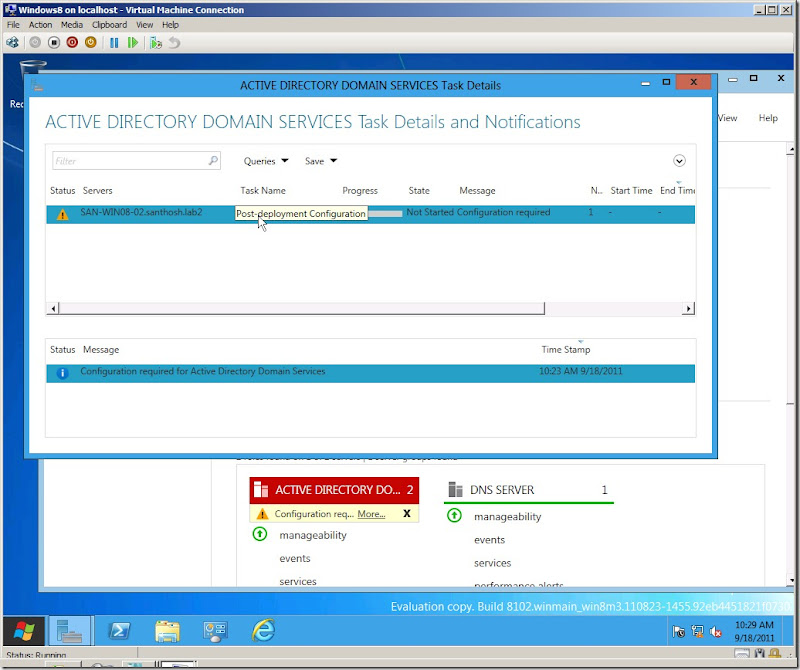This screenshot has height=670, width=800.
Task: Click the Start VM toolbar icon
Action: click(35, 43)
